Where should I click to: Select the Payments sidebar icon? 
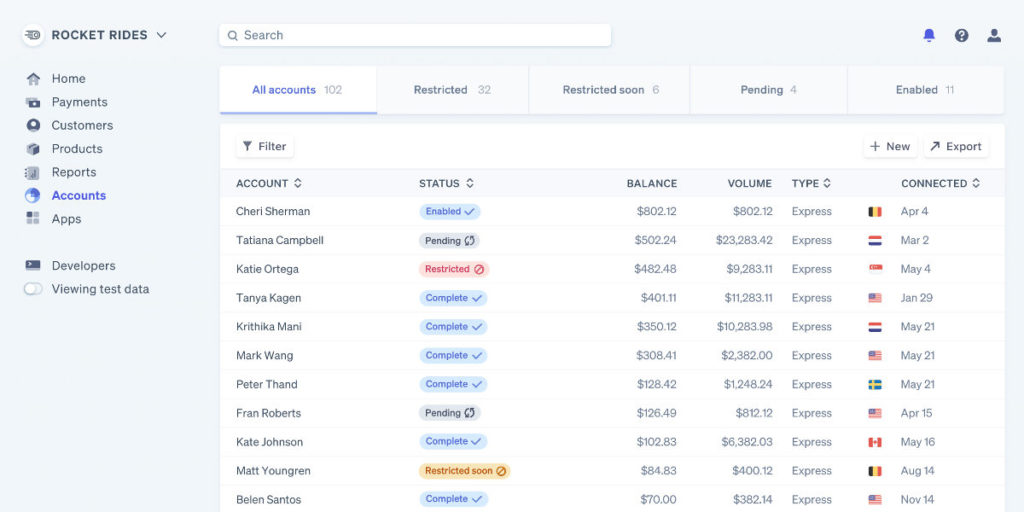34,102
